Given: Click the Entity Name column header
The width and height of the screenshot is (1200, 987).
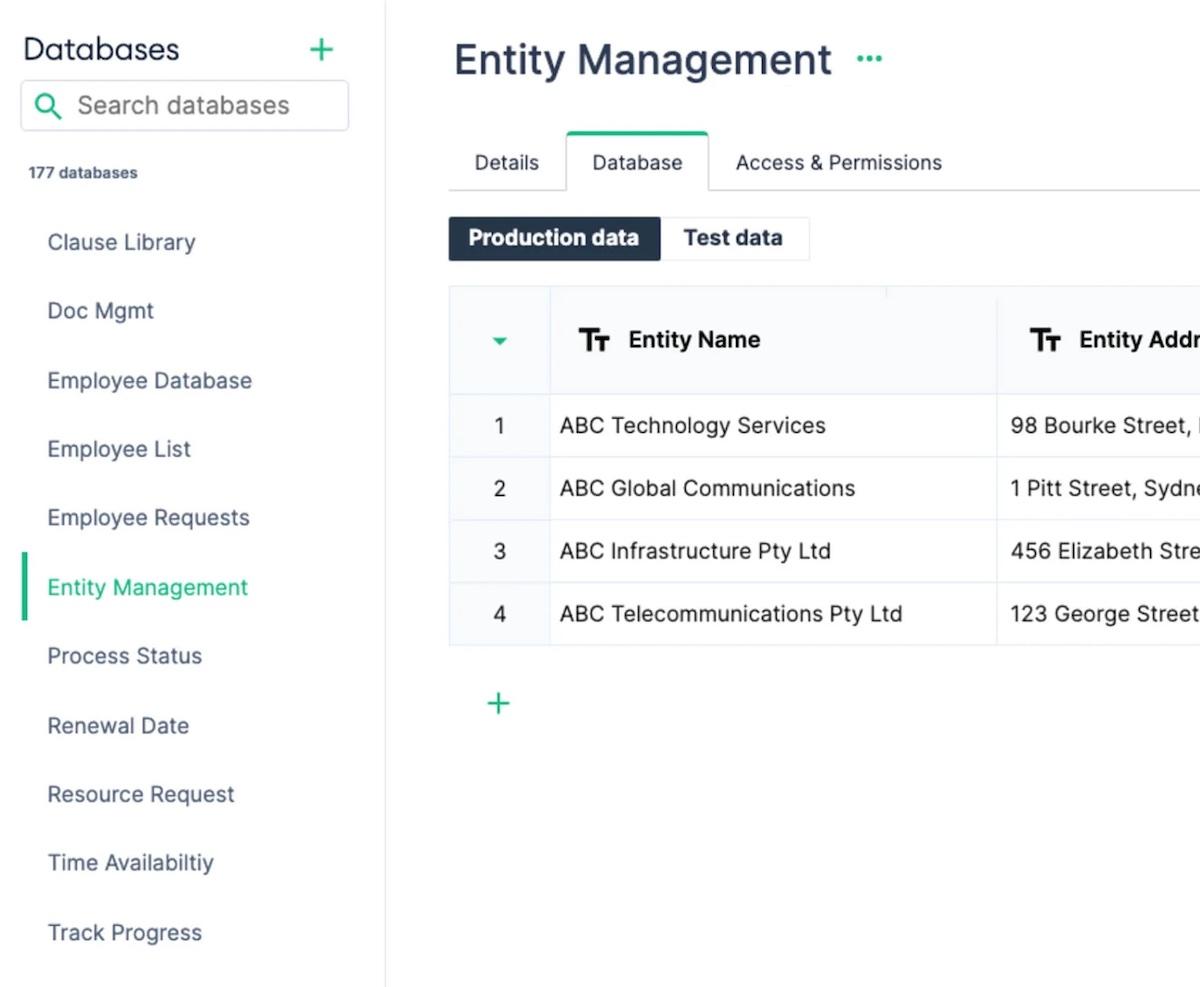Looking at the screenshot, I should (694, 340).
